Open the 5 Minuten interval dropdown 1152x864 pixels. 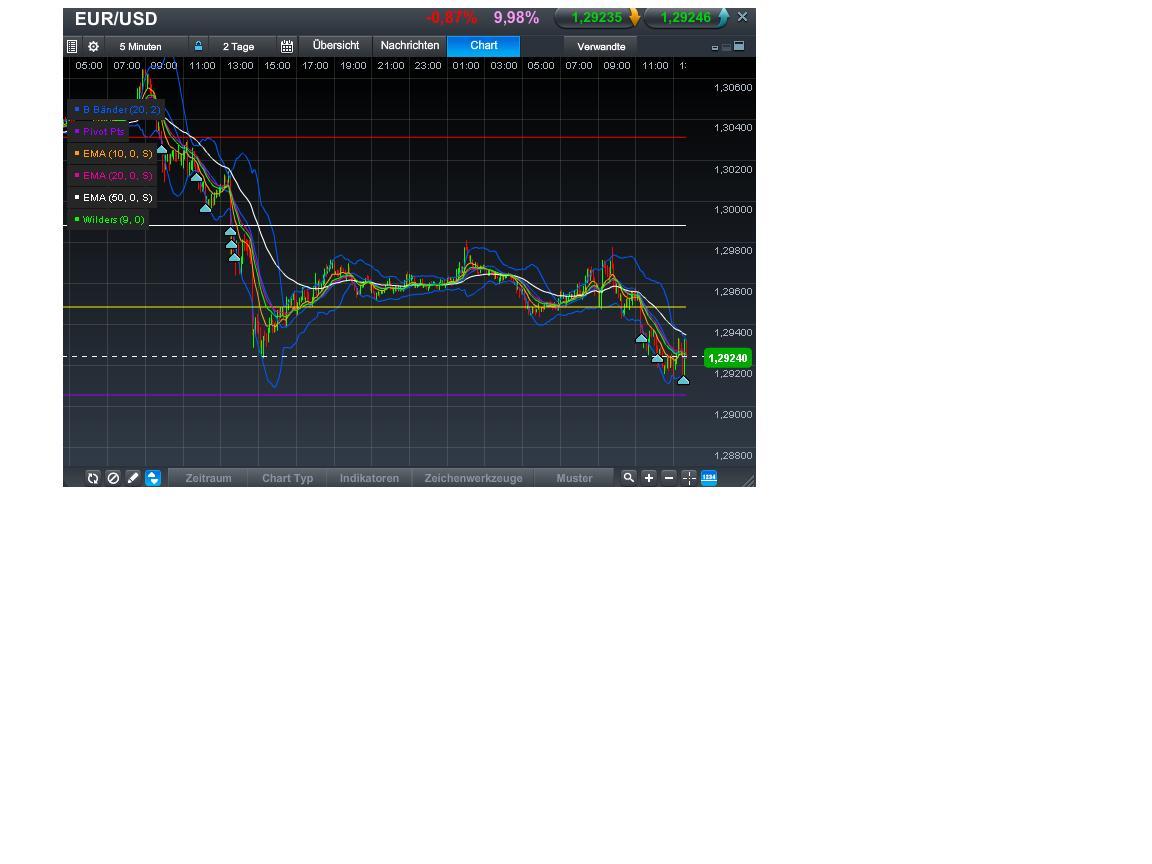pos(140,46)
